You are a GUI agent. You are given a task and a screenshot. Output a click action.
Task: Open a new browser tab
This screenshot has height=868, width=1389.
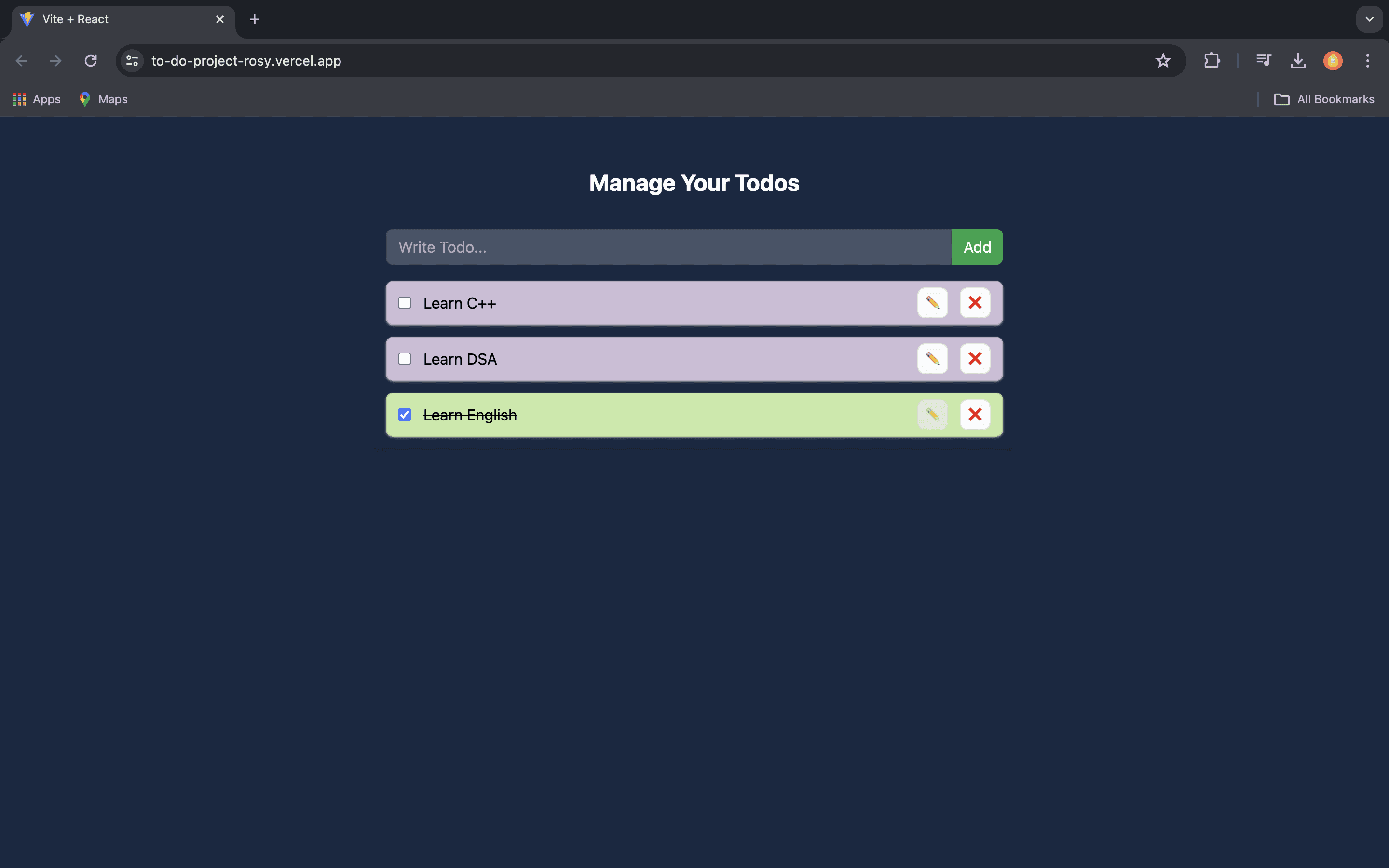pos(254,19)
